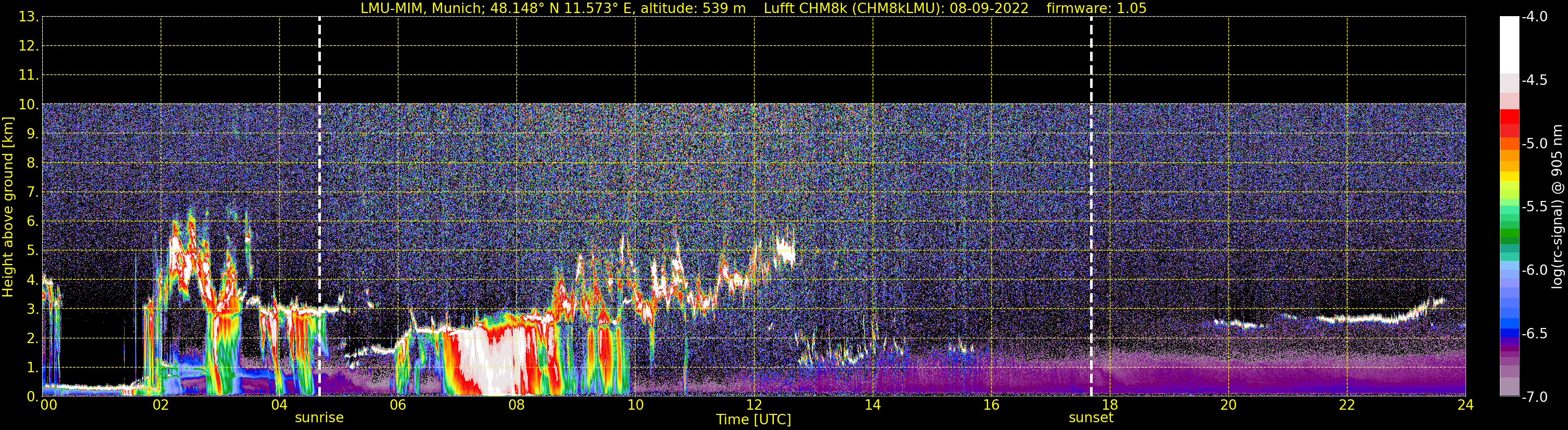Click the "04" tick on the time axis

279,405
